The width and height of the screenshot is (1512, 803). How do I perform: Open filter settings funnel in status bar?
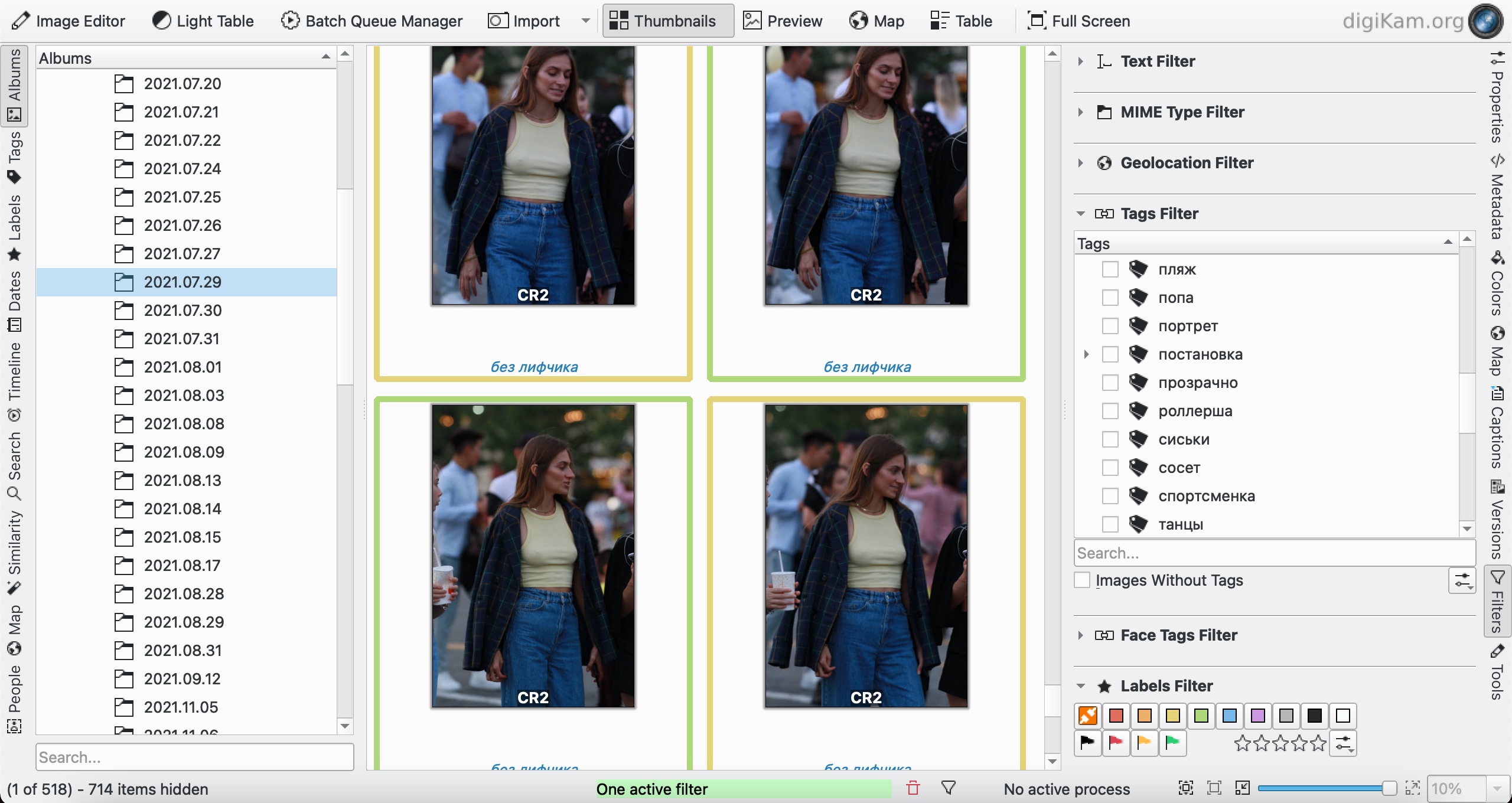949,788
